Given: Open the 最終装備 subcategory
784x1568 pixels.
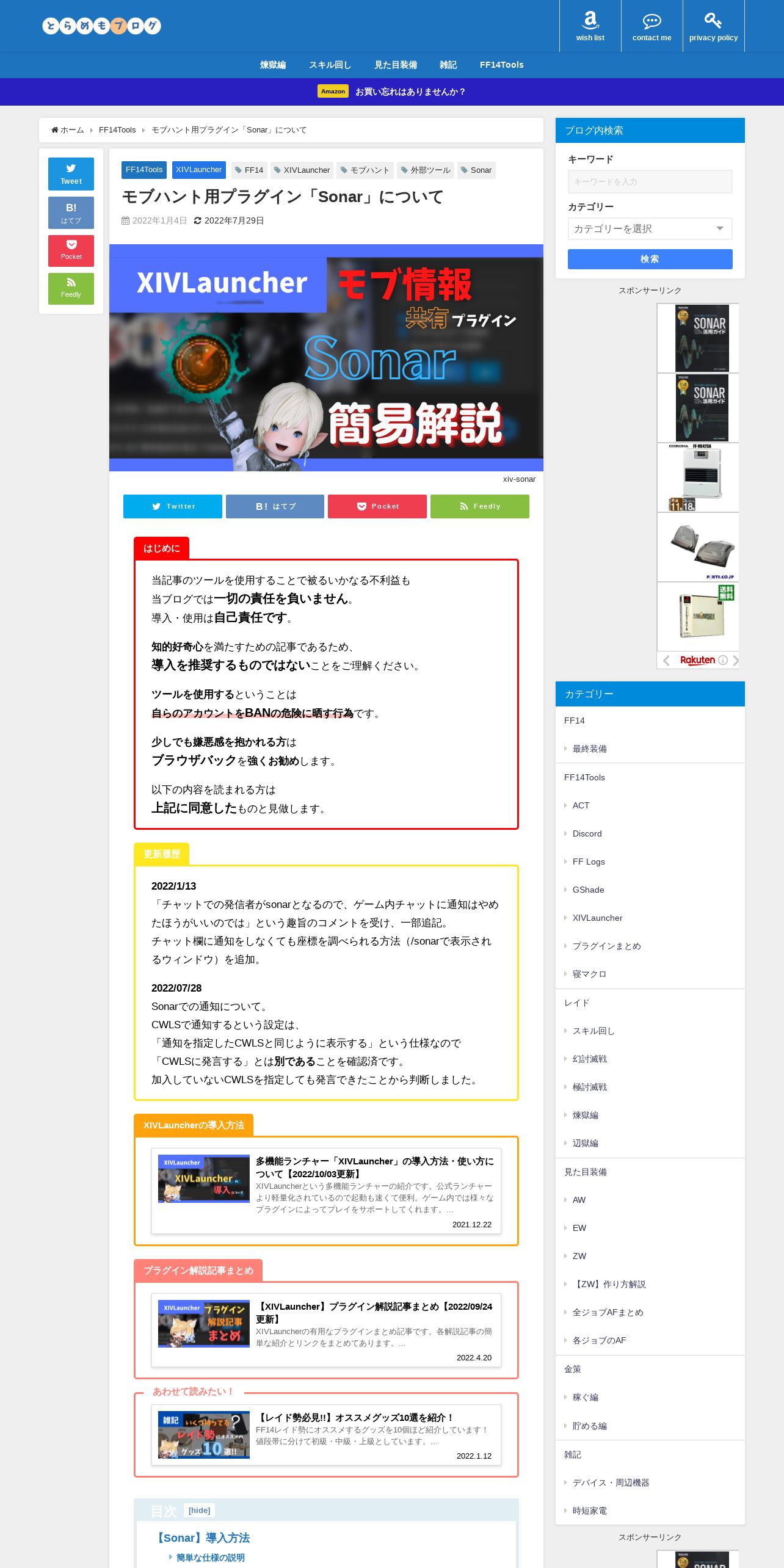Looking at the screenshot, I should (x=589, y=749).
